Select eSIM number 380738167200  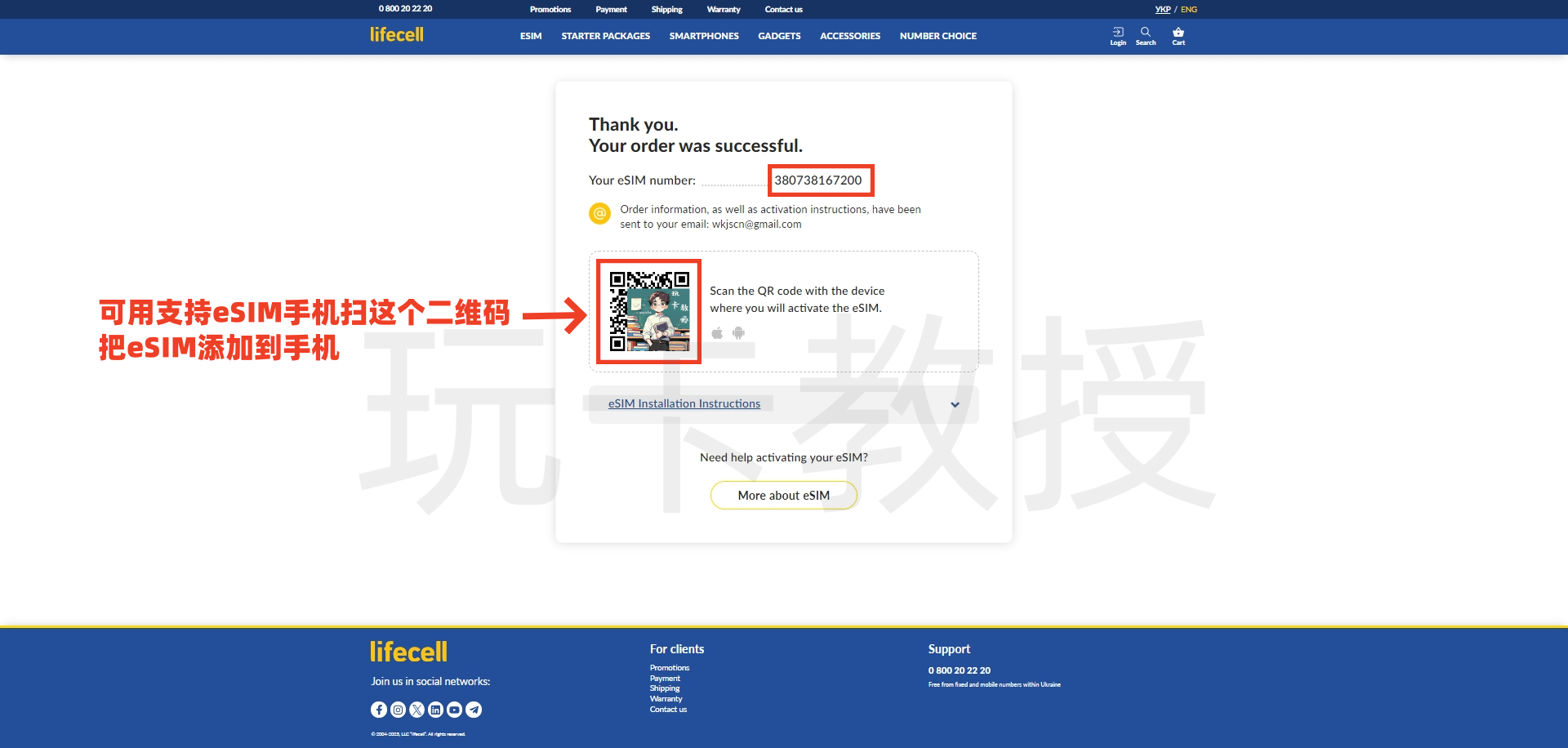(x=818, y=180)
